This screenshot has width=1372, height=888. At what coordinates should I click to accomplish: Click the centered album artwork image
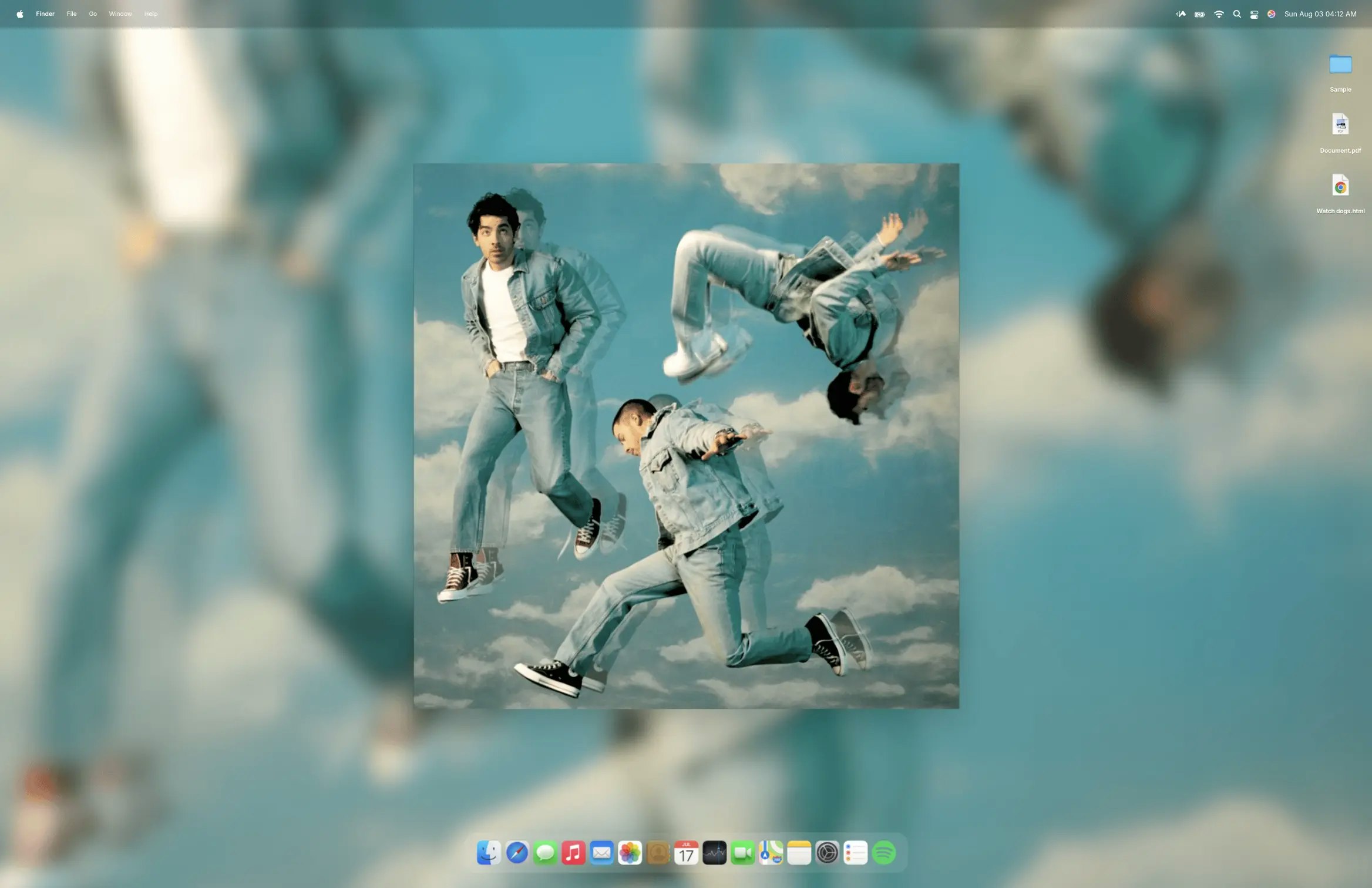pyautogui.click(x=686, y=436)
